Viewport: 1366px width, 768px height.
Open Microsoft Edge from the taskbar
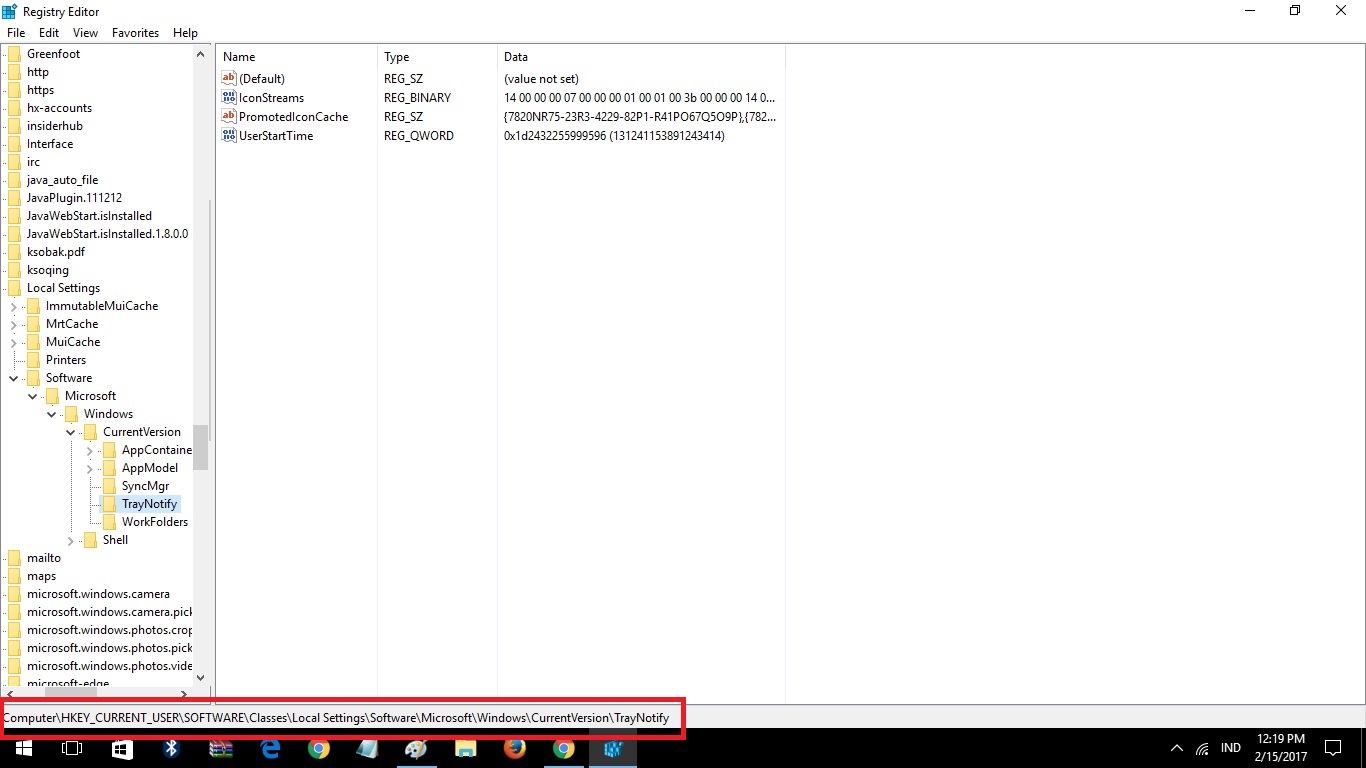(x=270, y=748)
